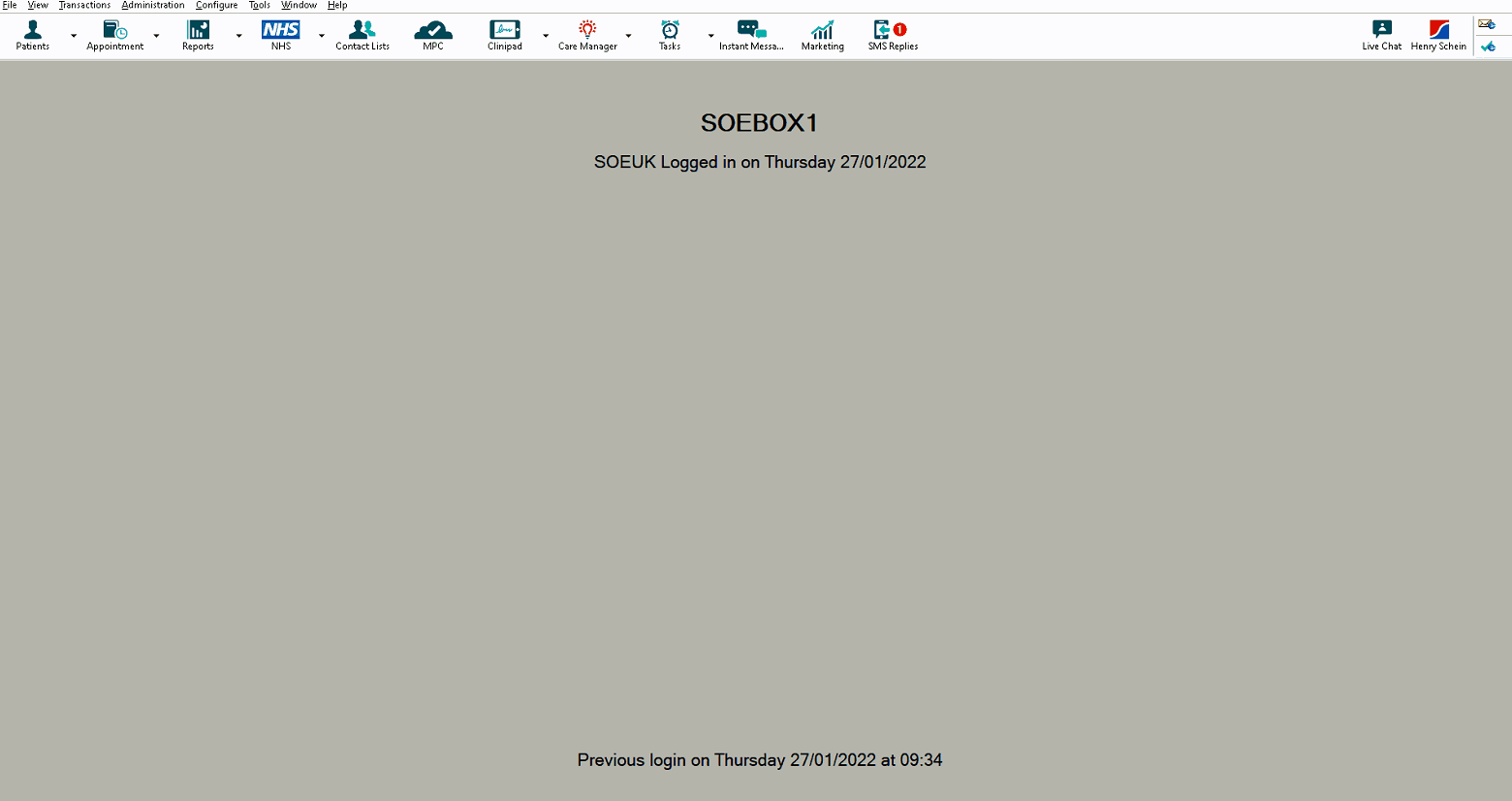This screenshot has height=801, width=1512.
Task: Open Contact Lists from the toolbar
Action: click(362, 32)
